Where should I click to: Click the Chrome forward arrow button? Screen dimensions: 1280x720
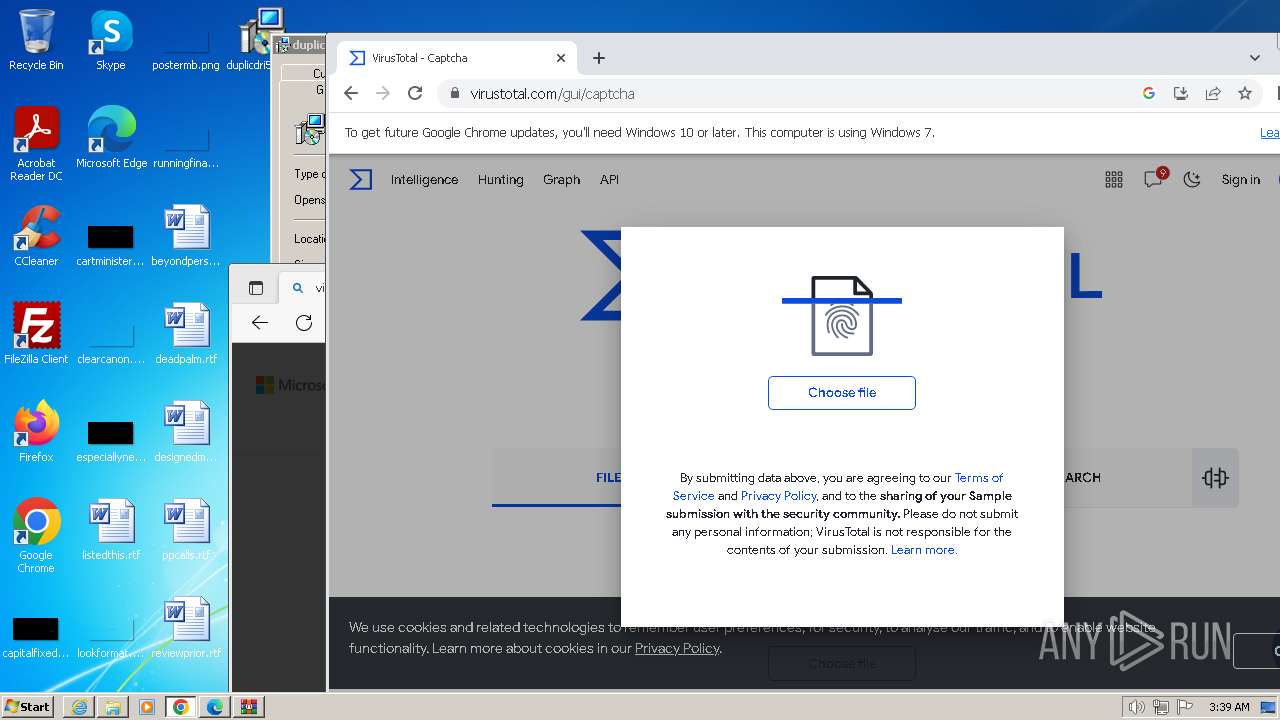[382, 93]
